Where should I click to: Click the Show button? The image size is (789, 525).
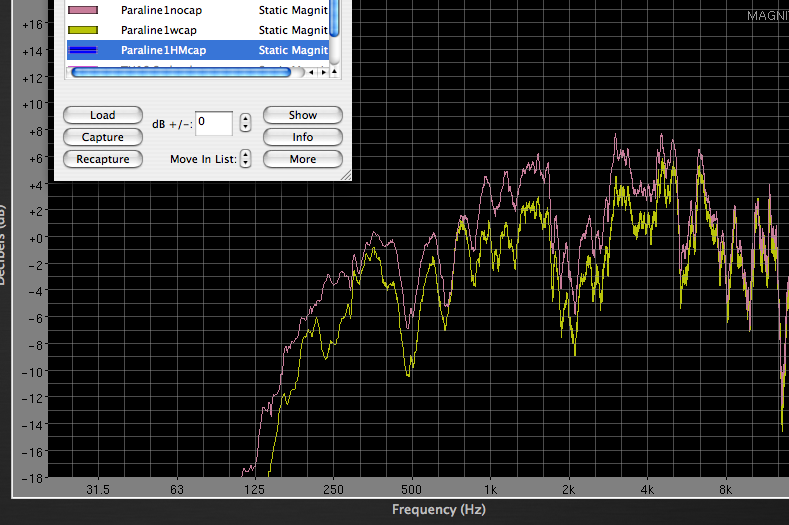(302, 115)
